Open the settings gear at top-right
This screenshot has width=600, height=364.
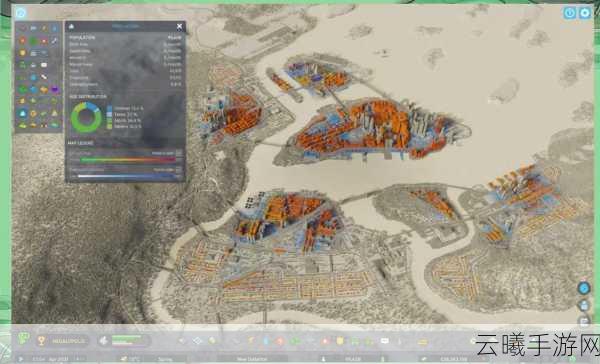point(585,13)
